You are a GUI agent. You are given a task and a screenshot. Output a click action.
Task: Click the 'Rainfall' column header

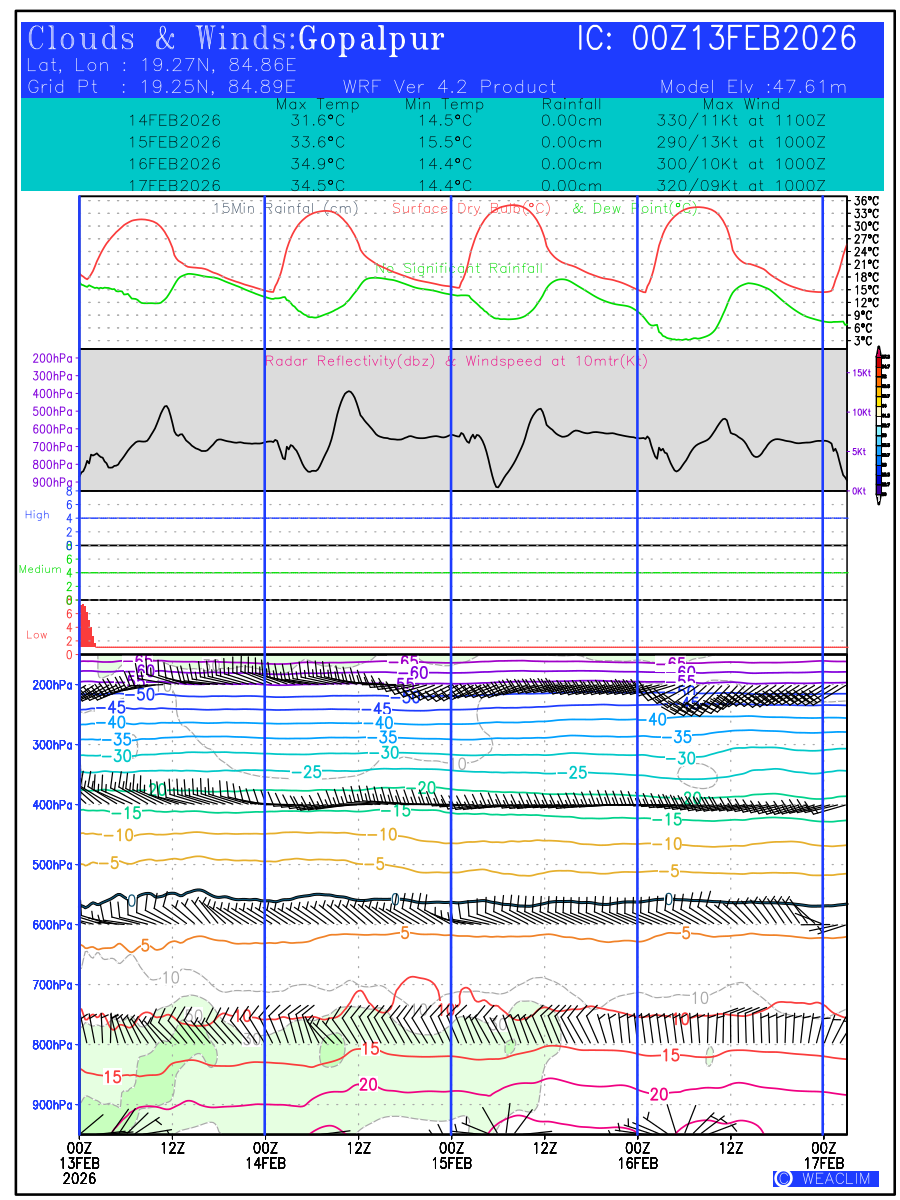point(571,104)
